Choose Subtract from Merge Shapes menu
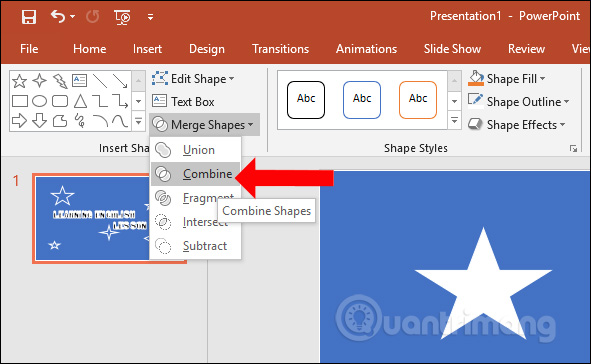Viewport: 591px width, 364px height. click(195, 246)
